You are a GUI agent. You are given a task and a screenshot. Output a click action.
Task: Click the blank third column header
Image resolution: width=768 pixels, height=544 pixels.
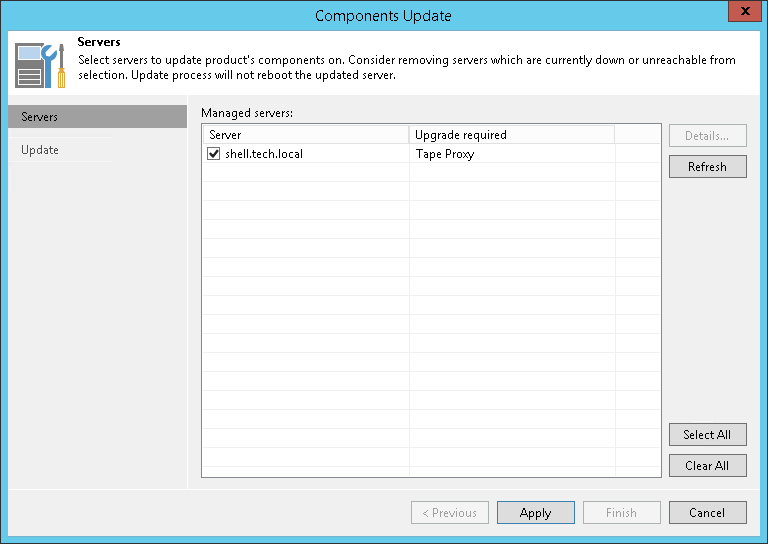tap(637, 135)
